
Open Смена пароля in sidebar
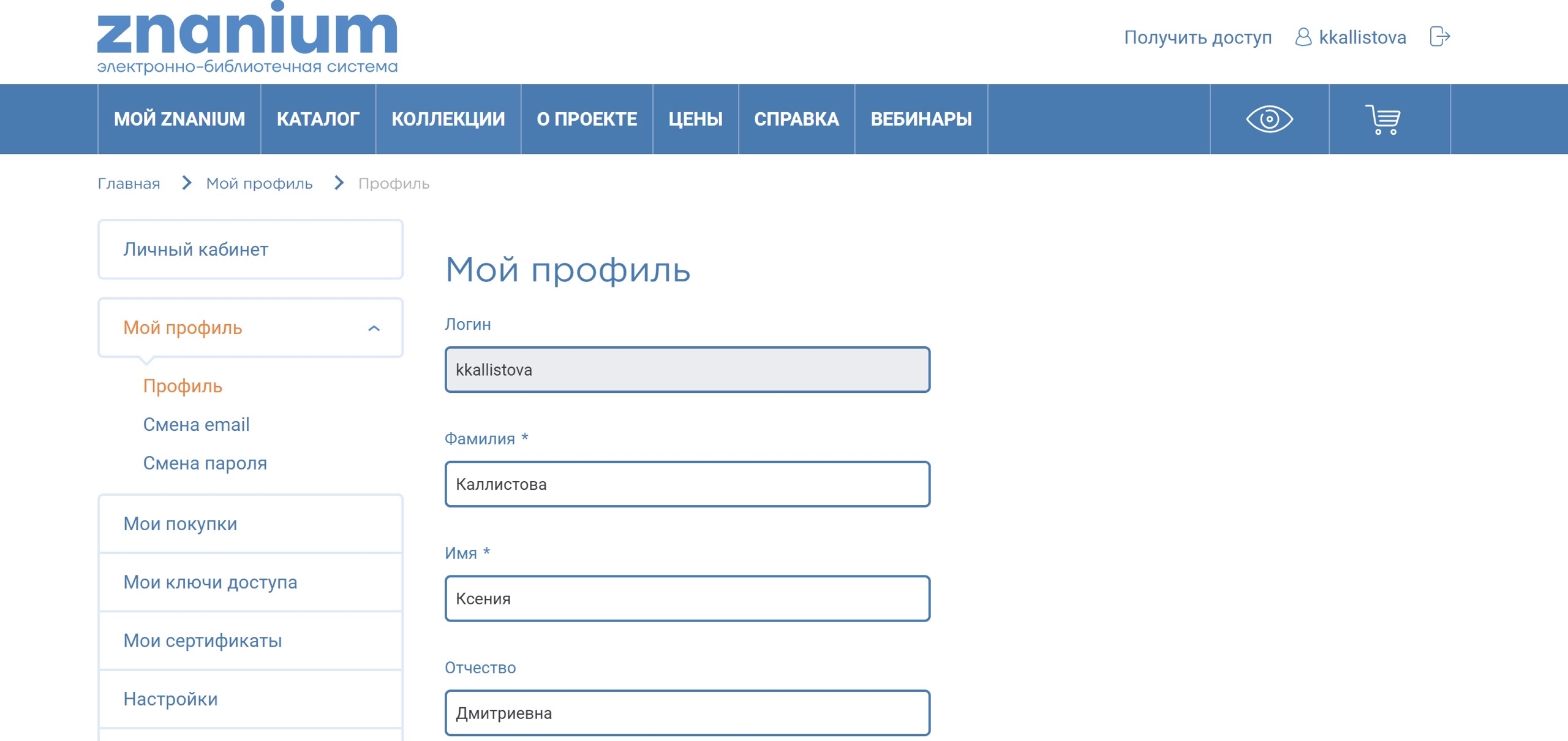pos(205,463)
